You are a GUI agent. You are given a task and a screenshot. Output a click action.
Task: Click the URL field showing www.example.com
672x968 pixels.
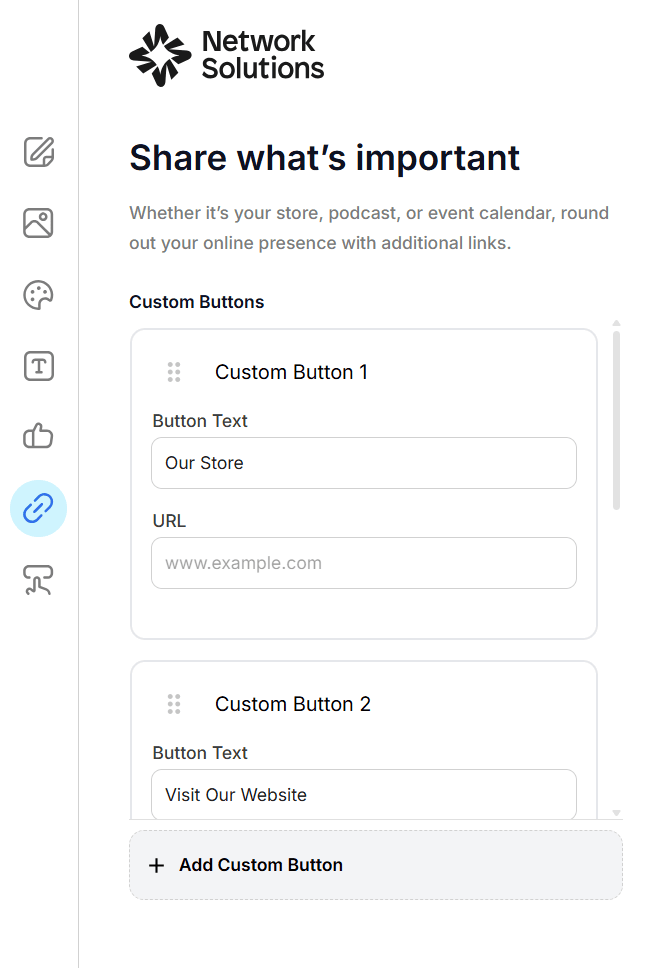(363, 563)
